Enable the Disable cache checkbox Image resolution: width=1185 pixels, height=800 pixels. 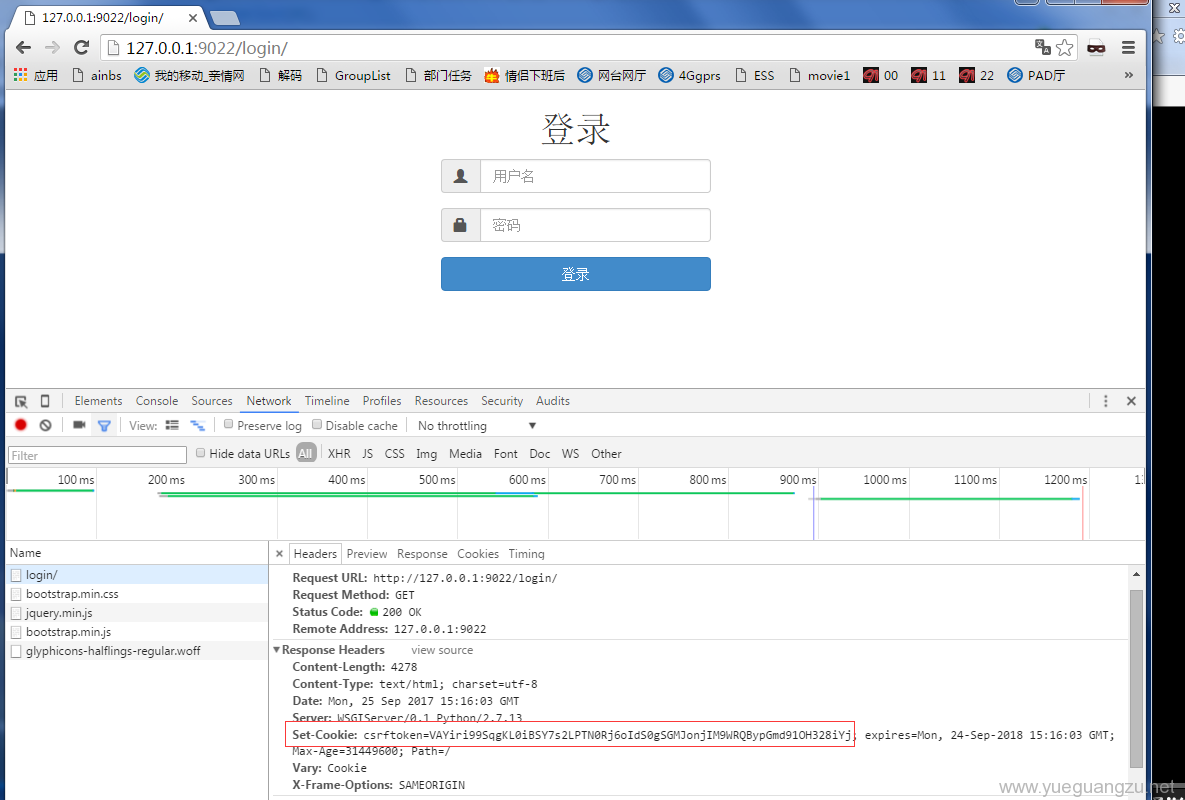317,425
